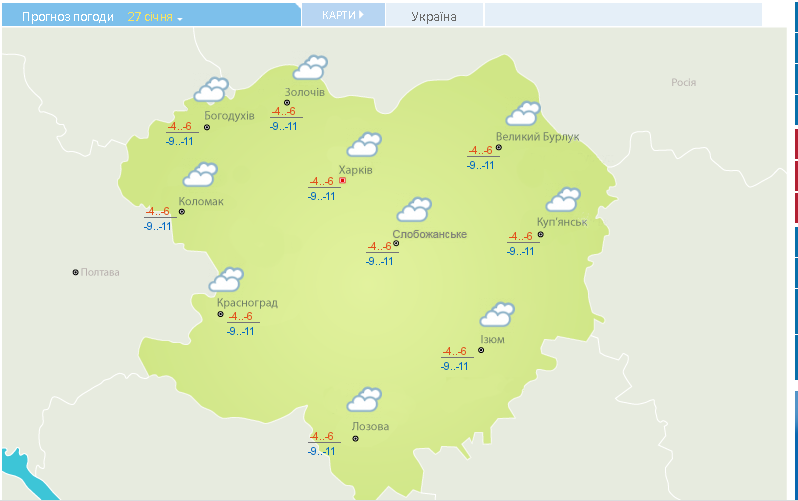The image size is (798, 501).
Task: Open the КАРТИ menu tab
Action: 343,15
